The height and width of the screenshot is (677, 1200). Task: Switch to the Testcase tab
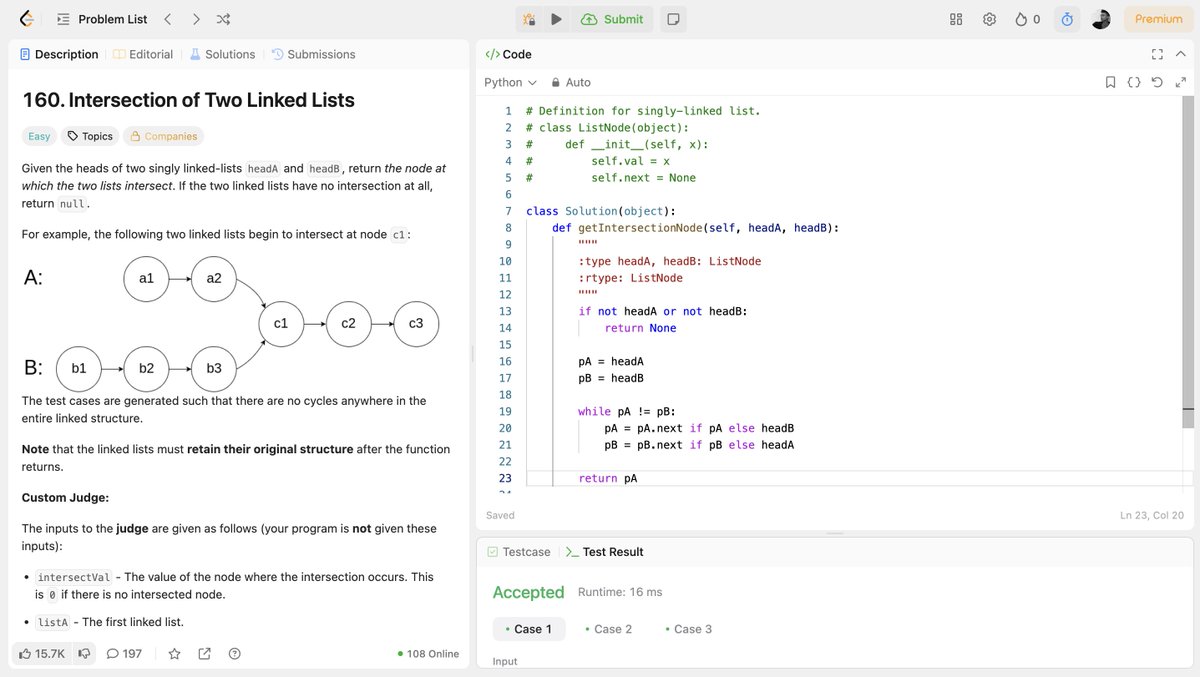pyautogui.click(x=519, y=552)
